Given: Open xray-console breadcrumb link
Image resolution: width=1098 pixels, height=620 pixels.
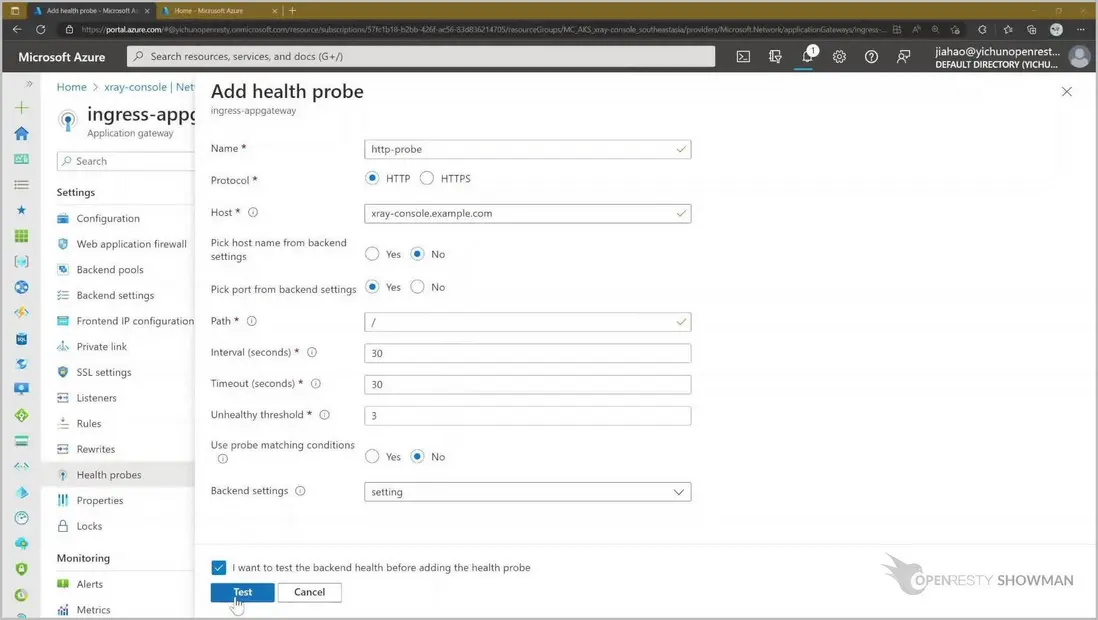Looking at the screenshot, I should point(135,87).
